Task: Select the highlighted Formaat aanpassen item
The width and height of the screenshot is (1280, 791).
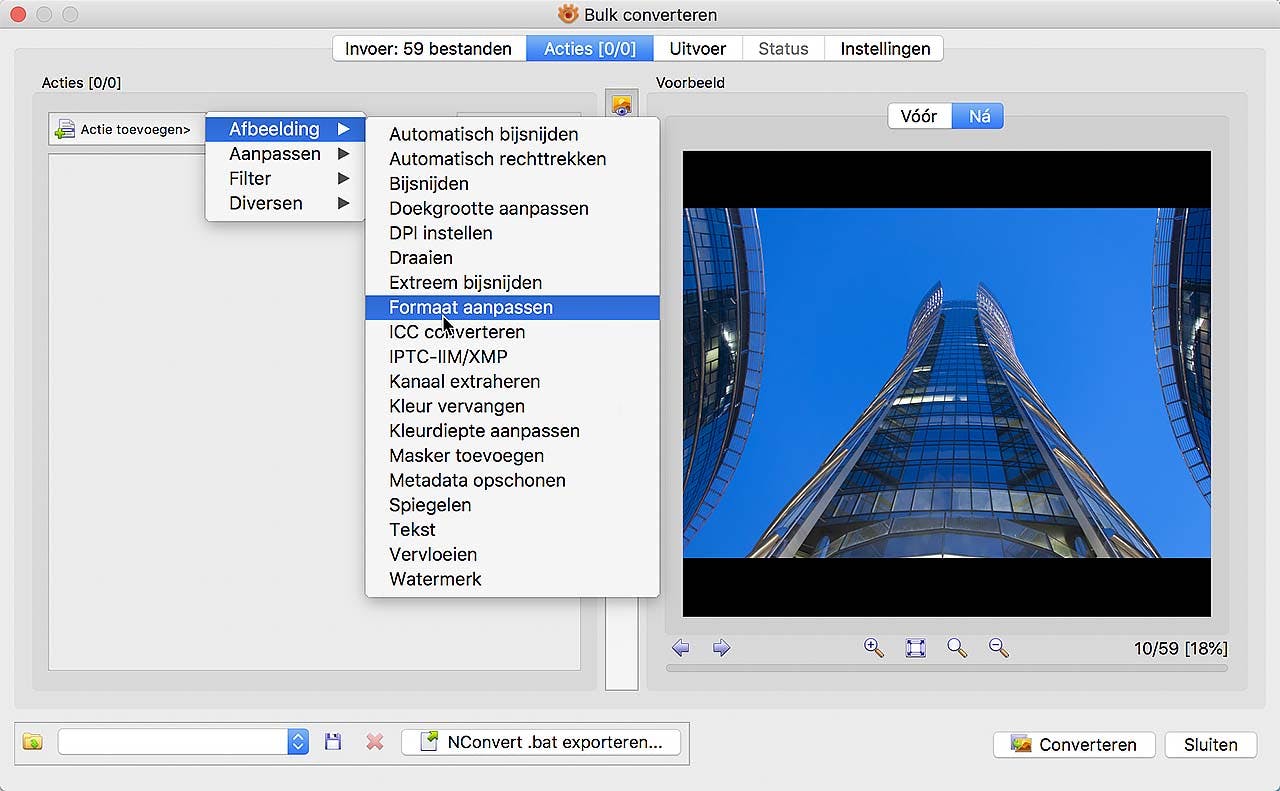Action: coord(512,307)
